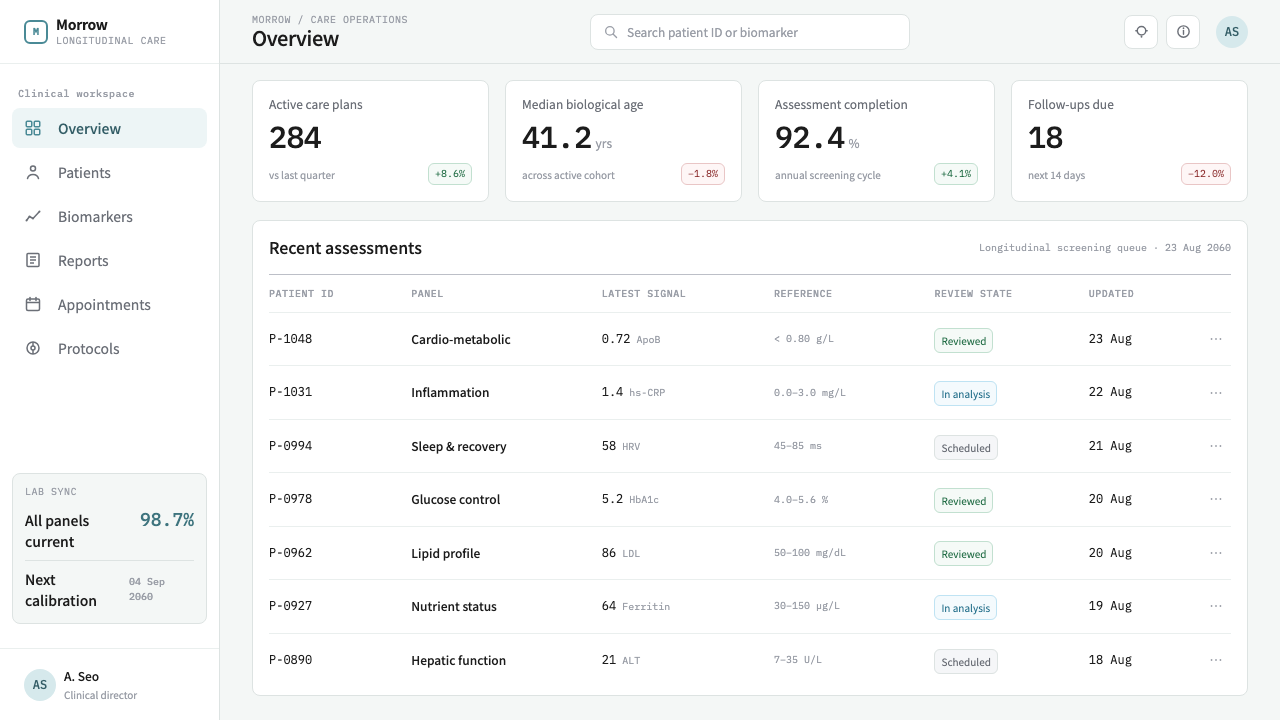The image size is (1280, 720).
Task: Click the -12.0% follow-ups badge
Action: tap(1206, 174)
